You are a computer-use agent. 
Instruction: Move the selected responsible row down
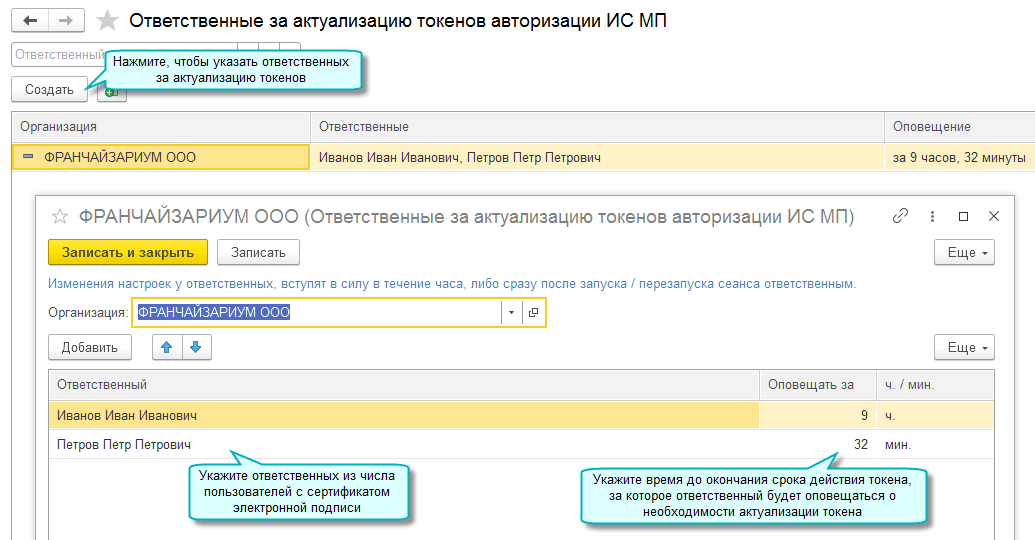coord(196,347)
